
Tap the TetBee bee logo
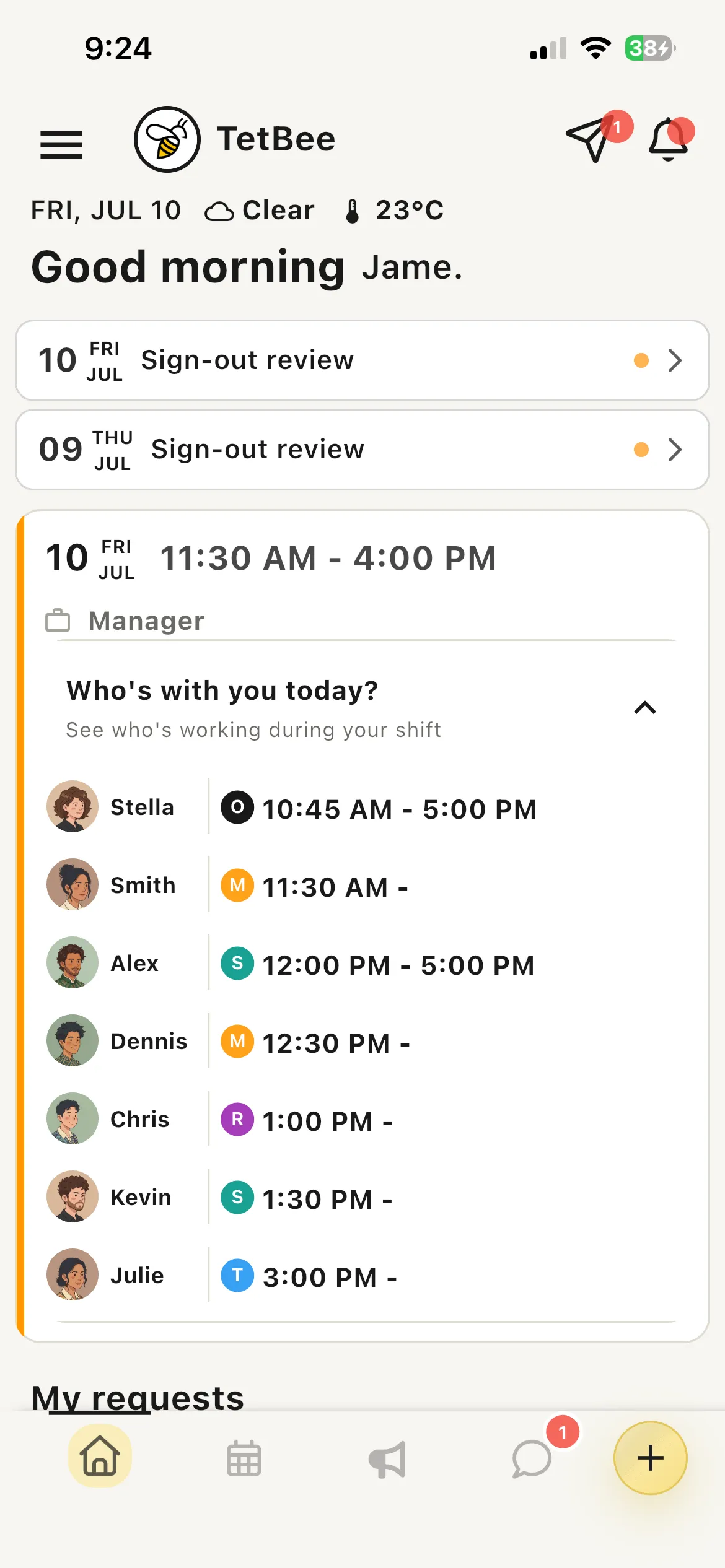(x=167, y=139)
